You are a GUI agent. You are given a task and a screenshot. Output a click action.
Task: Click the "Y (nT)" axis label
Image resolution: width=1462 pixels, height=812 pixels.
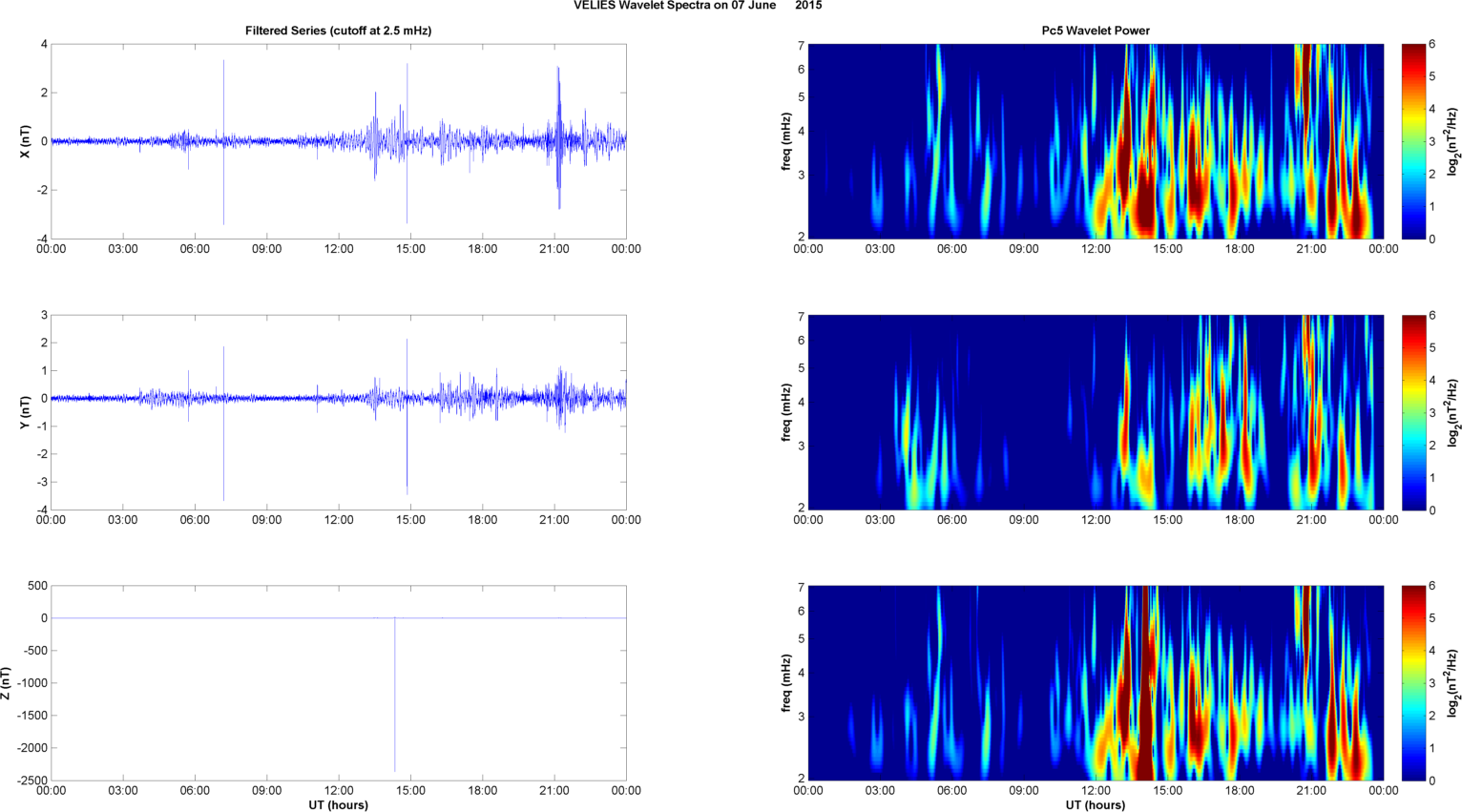pos(26,412)
